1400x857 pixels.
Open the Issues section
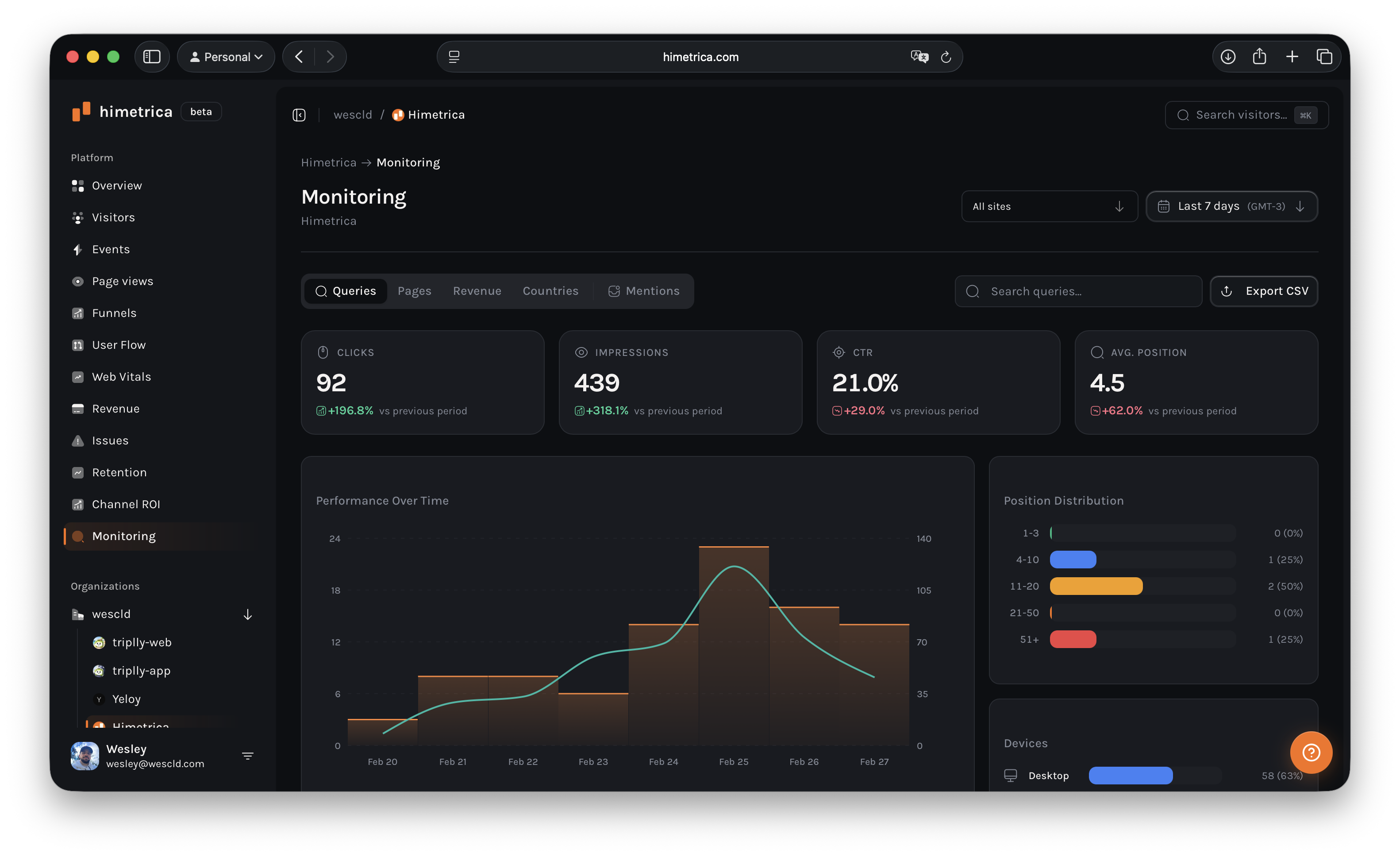pos(110,440)
